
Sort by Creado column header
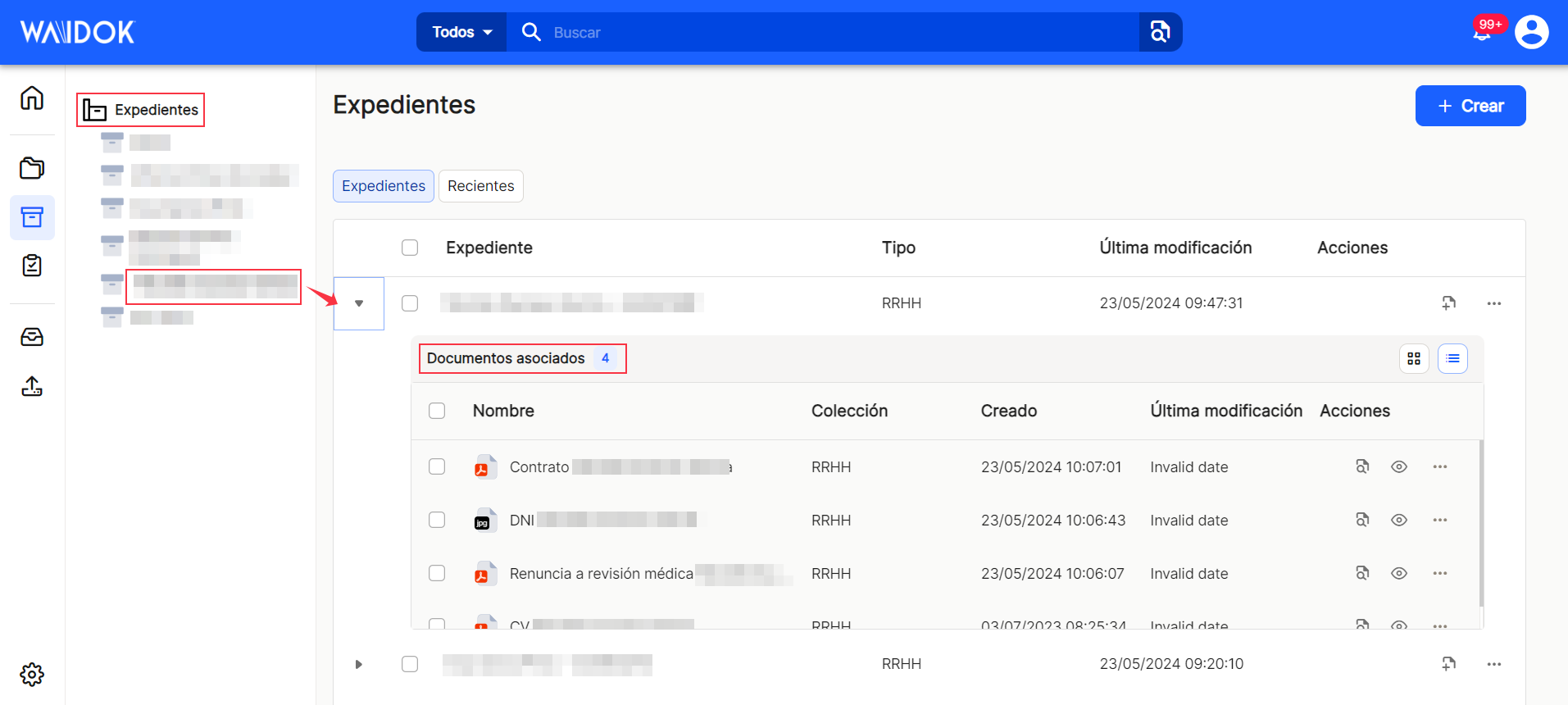click(x=1009, y=411)
